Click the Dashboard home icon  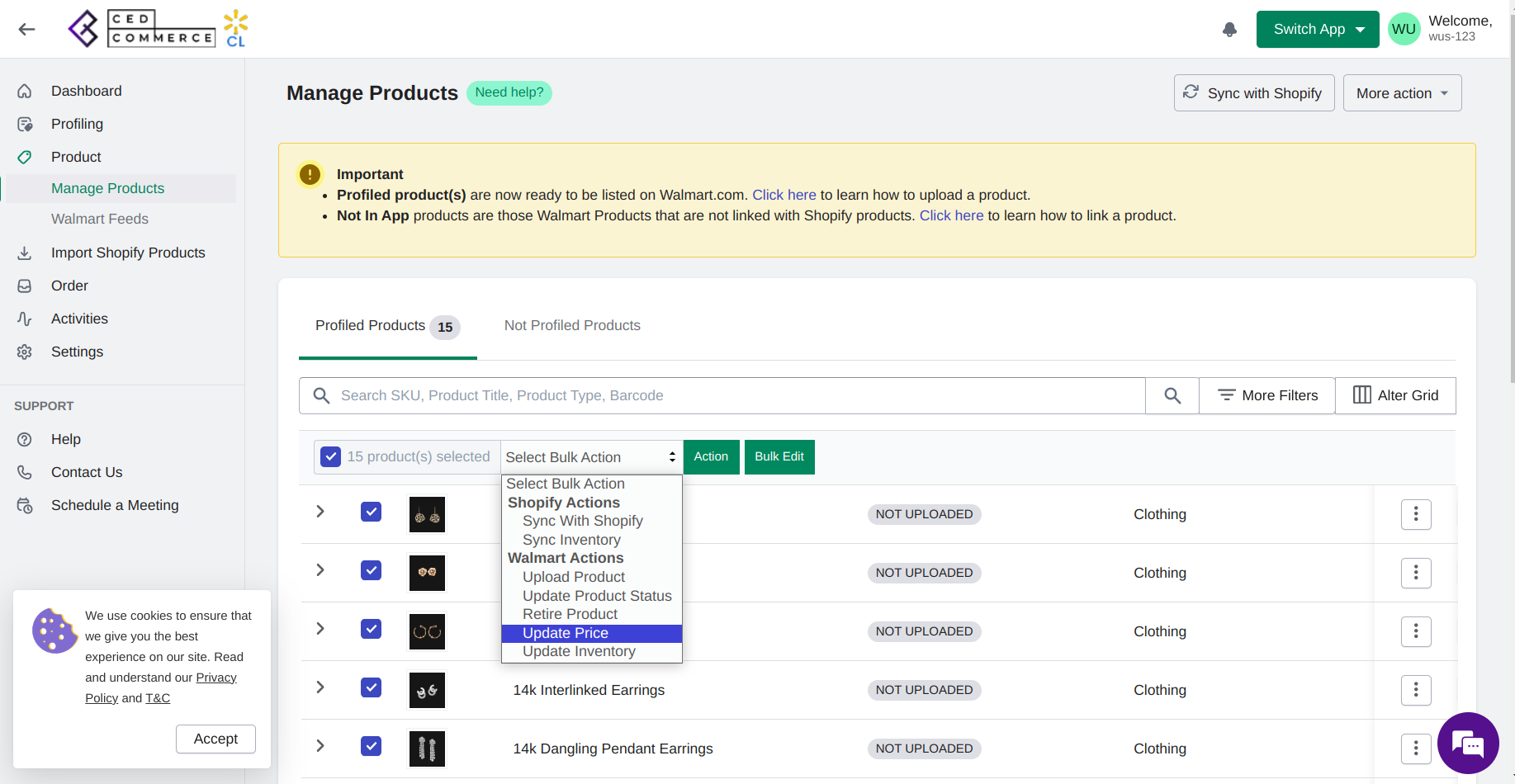coord(25,91)
